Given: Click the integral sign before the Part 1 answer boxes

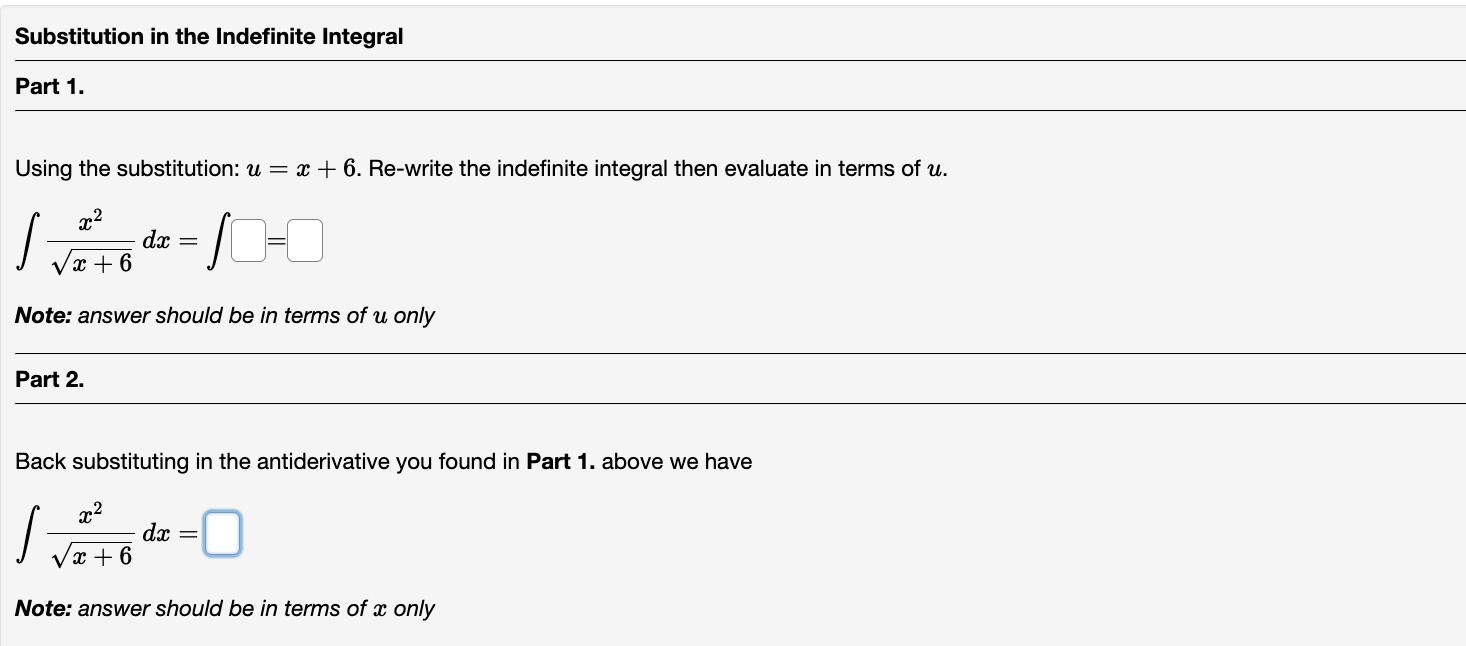Looking at the screenshot, I should [x=216, y=240].
